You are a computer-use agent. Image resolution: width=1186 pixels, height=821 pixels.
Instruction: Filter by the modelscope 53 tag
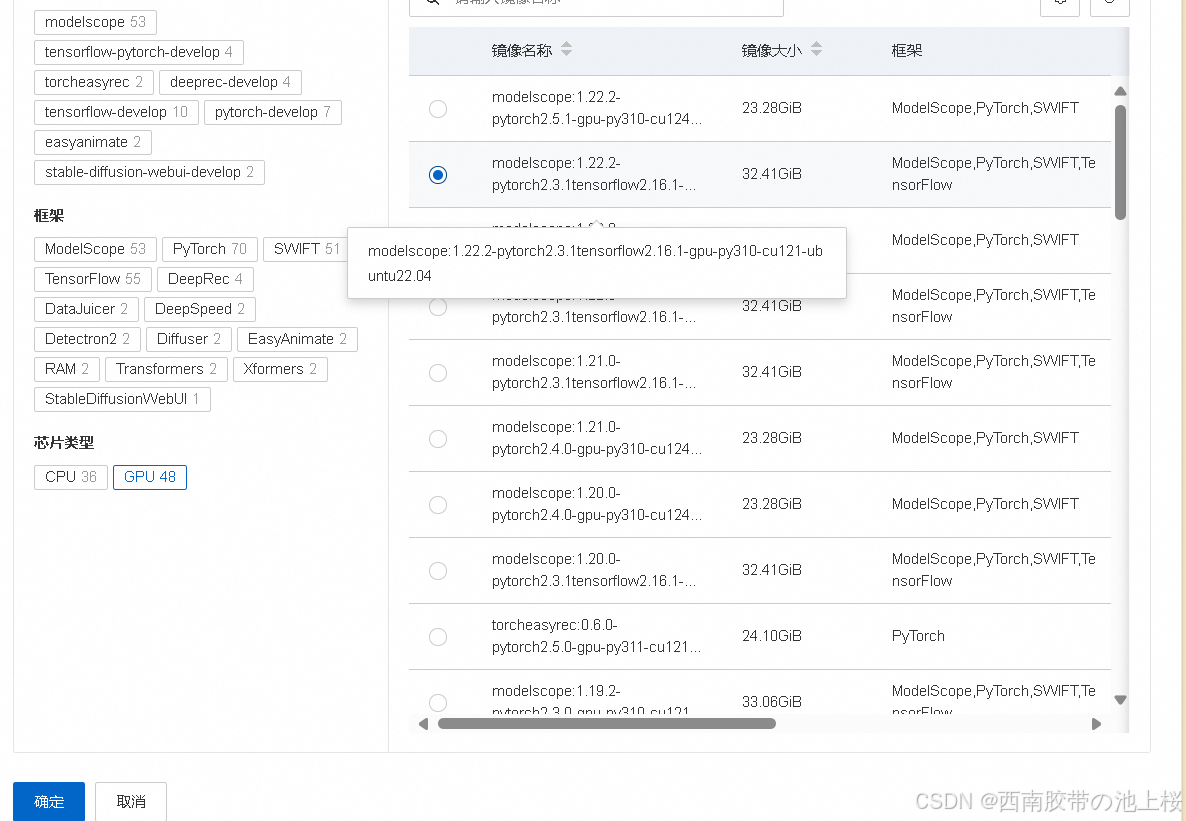pos(95,22)
